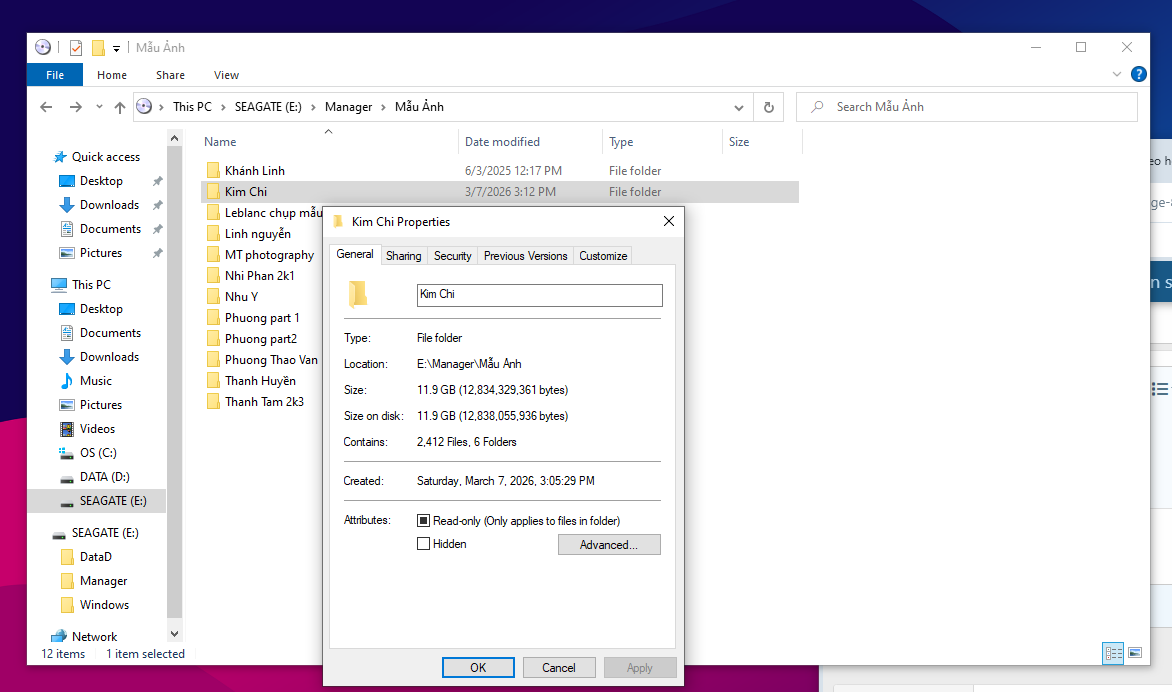
Task: Open pinned Documents under Quick access
Action: [110, 229]
